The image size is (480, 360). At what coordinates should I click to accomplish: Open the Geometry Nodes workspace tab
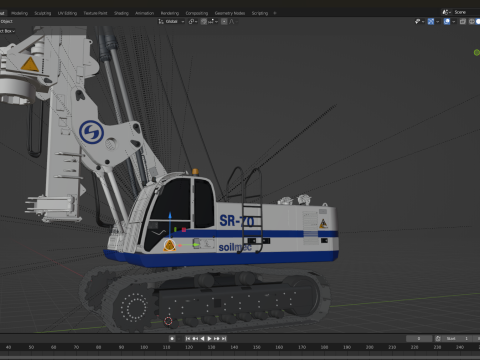point(230,13)
